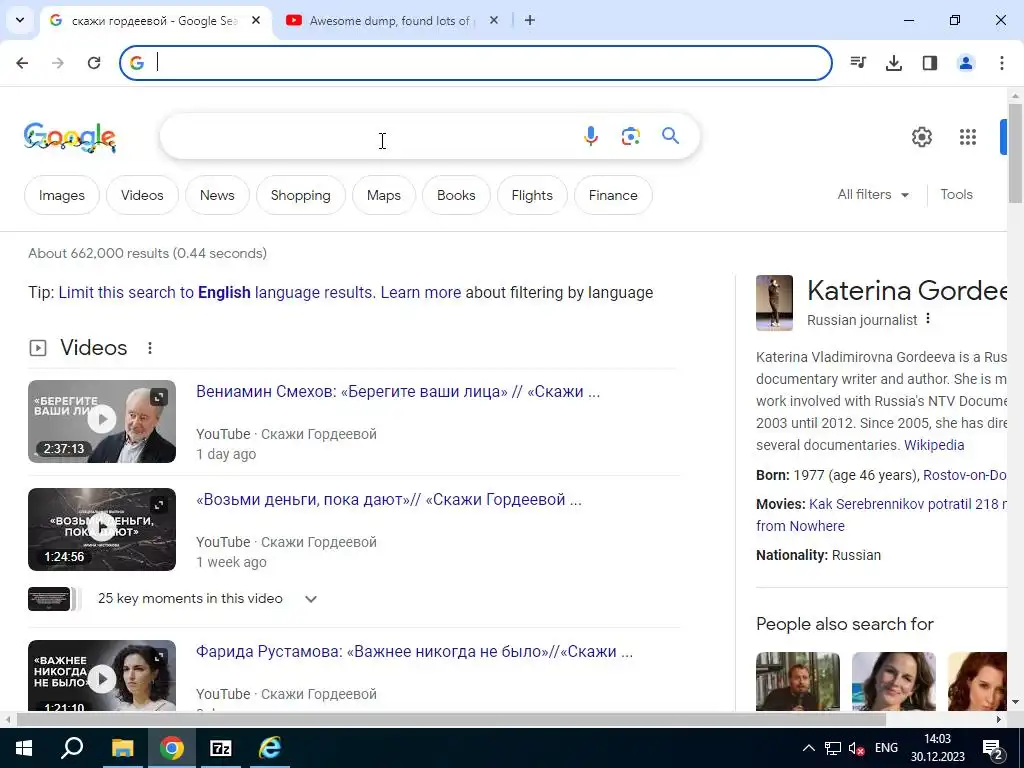Search by image with Lens icon
Image resolution: width=1024 pixels, height=768 pixels.
click(x=630, y=136)
